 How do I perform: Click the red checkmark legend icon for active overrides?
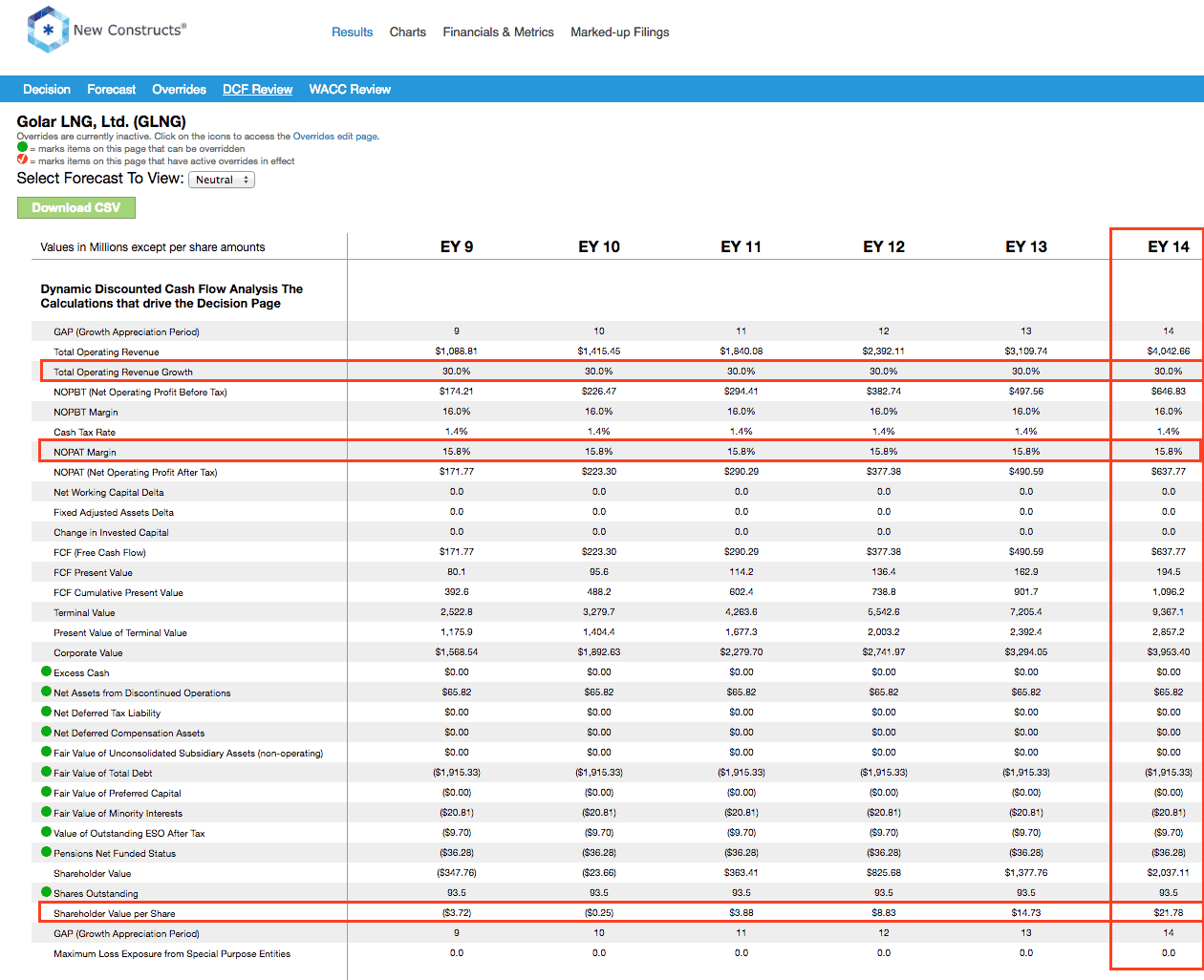click(x=23, y=160)
